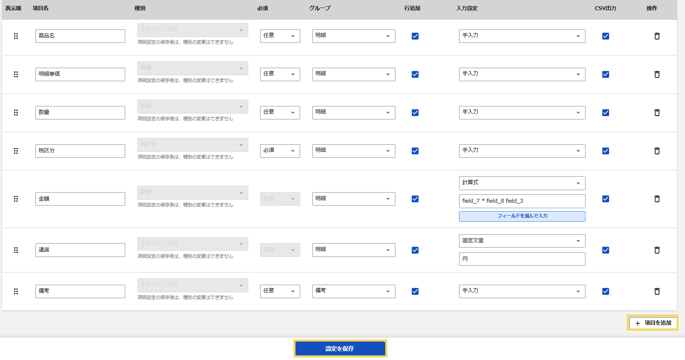Image resolution: width=685 pixels, height=360 pixels.
Task: Click the formula field with field_7 * field_8
Action: click(522, 201)
